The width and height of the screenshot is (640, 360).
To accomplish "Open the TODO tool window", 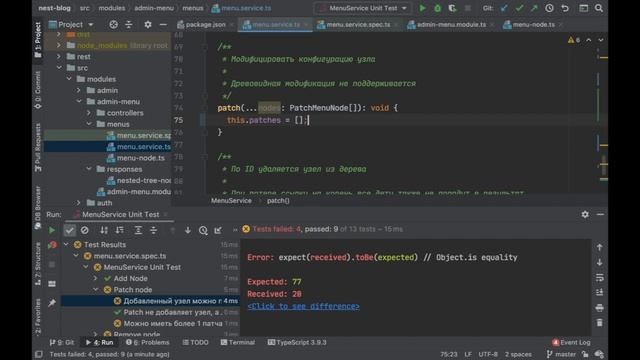I will (195, 342).
